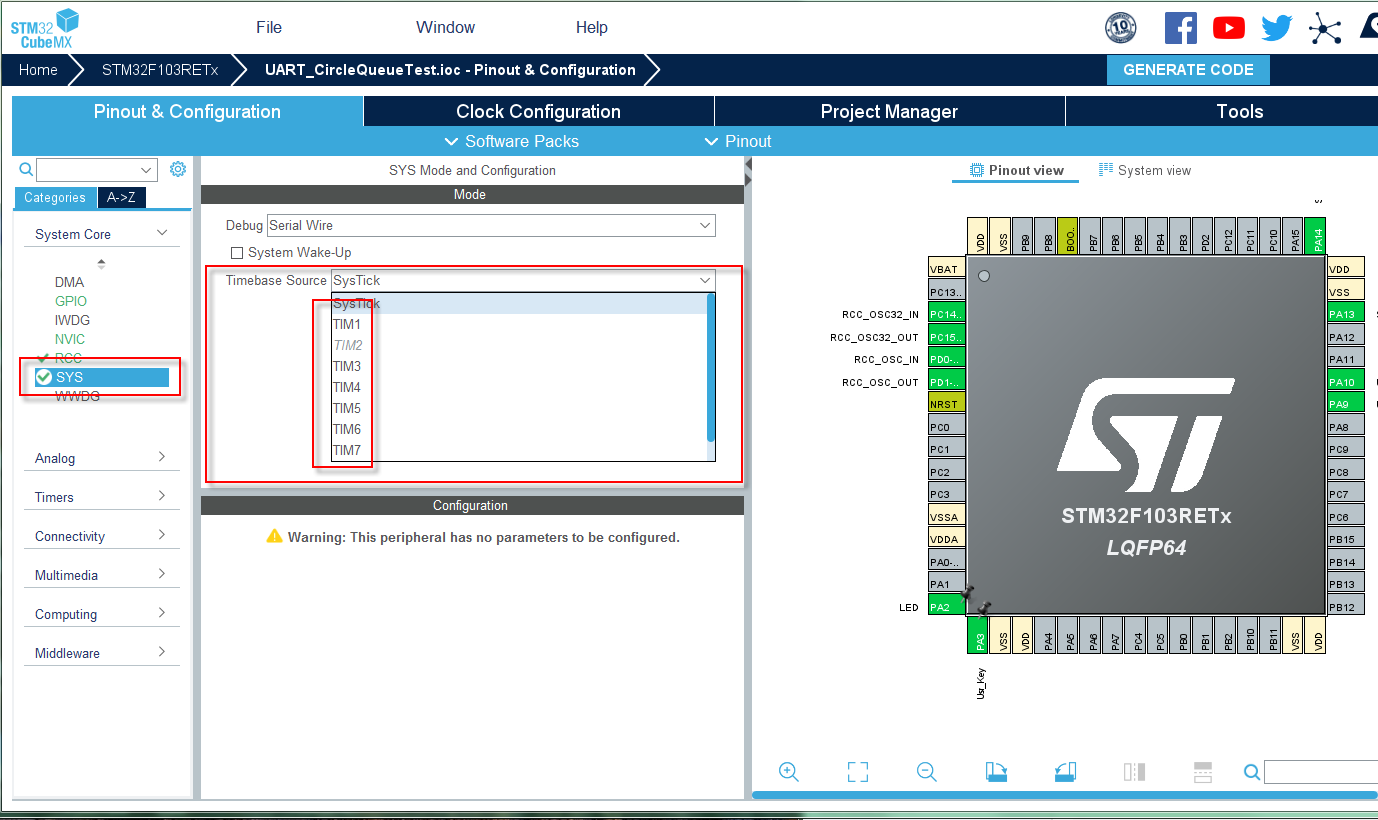Choose SysTick in the open list
1378x820 pixels.
519,303
